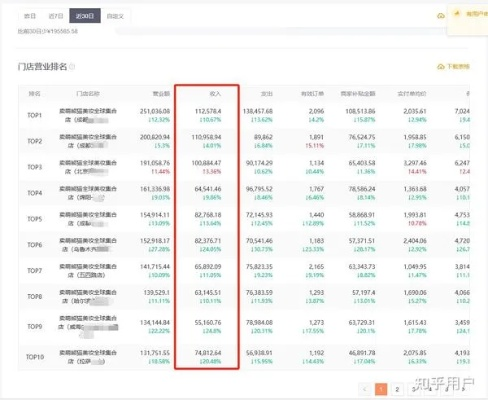488x400 pixels.
Task: Click subsidy value 76,524.75 in the TOP2 row
Action: (x=362, y=137)
